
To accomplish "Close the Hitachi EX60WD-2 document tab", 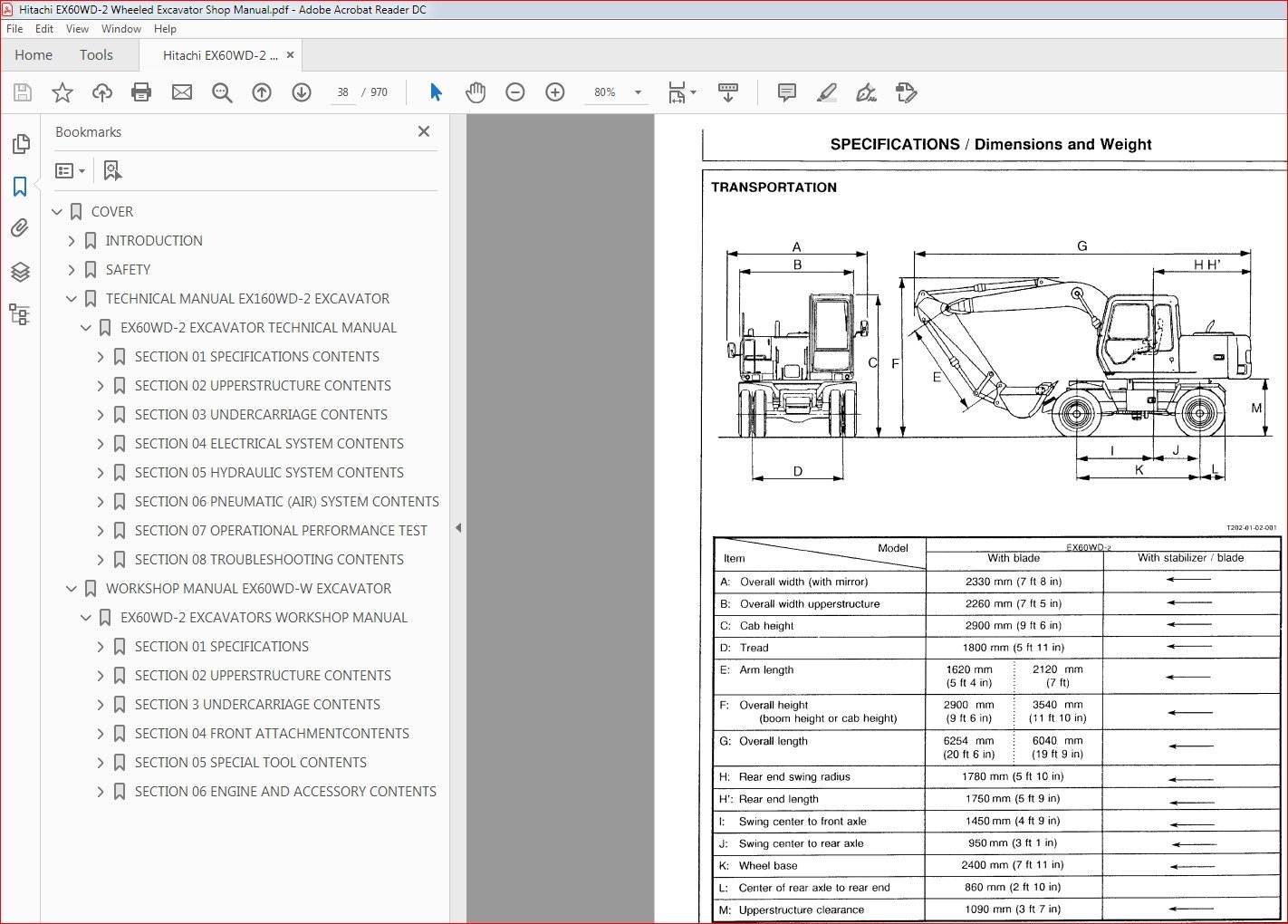I will (x=290, y=55).
